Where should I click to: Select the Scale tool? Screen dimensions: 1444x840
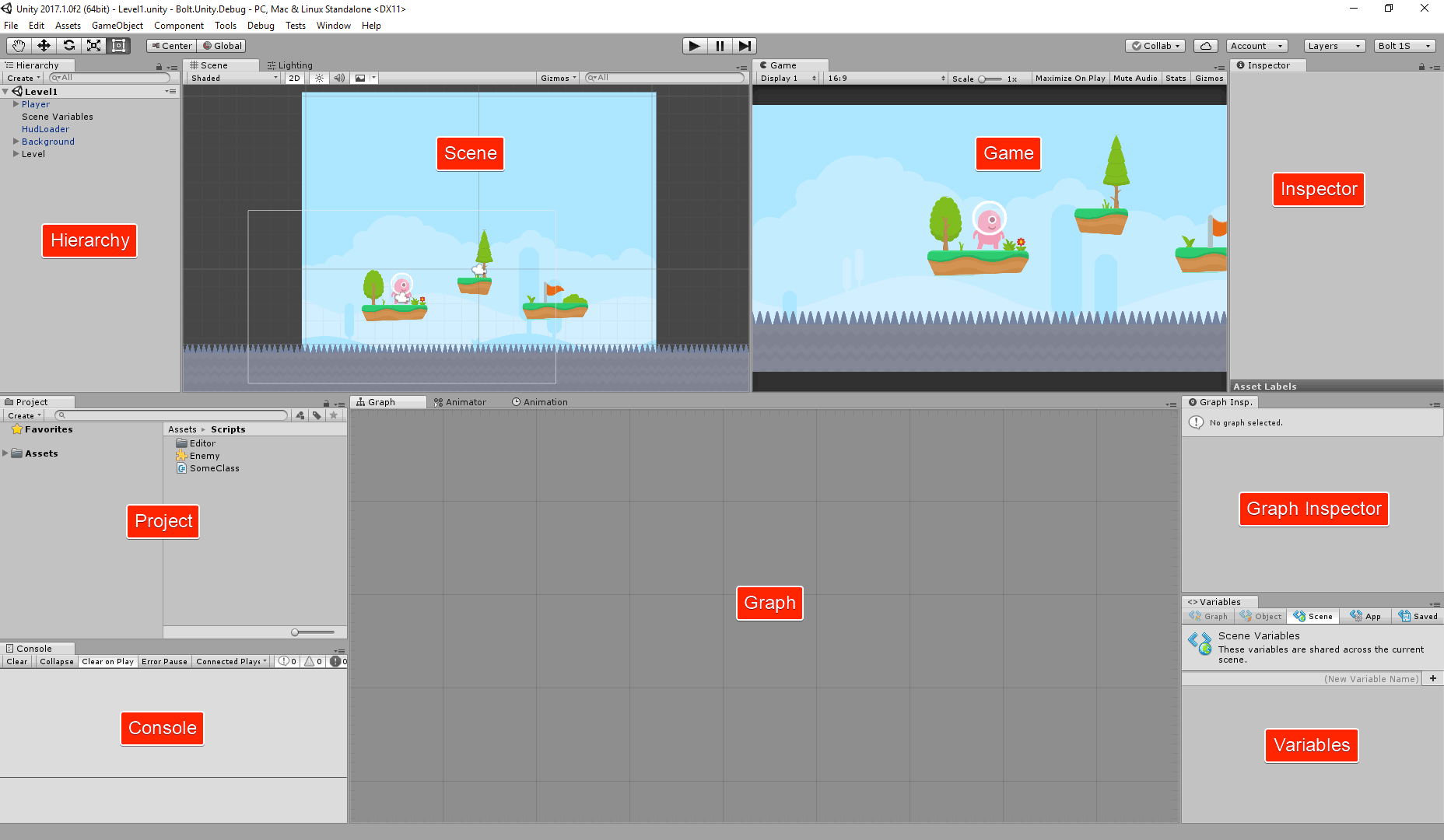pos(94,46)
